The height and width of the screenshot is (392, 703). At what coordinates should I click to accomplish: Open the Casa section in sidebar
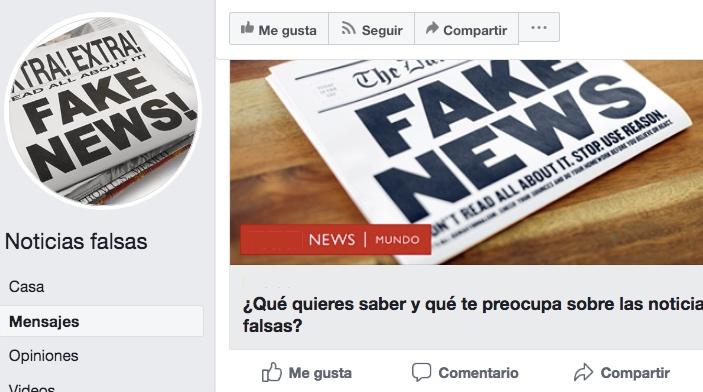point(26,287)
